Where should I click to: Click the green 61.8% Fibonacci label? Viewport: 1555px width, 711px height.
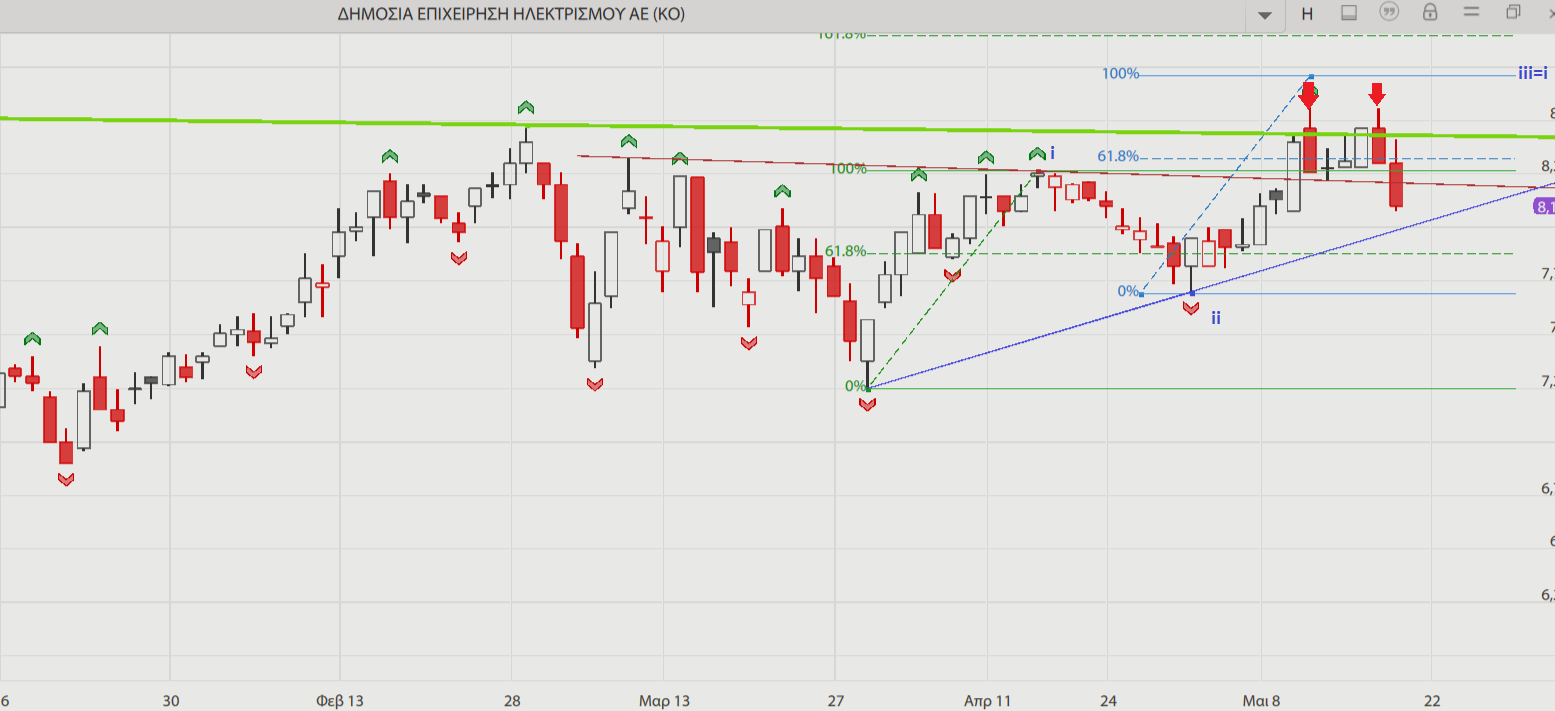point(845,251)
